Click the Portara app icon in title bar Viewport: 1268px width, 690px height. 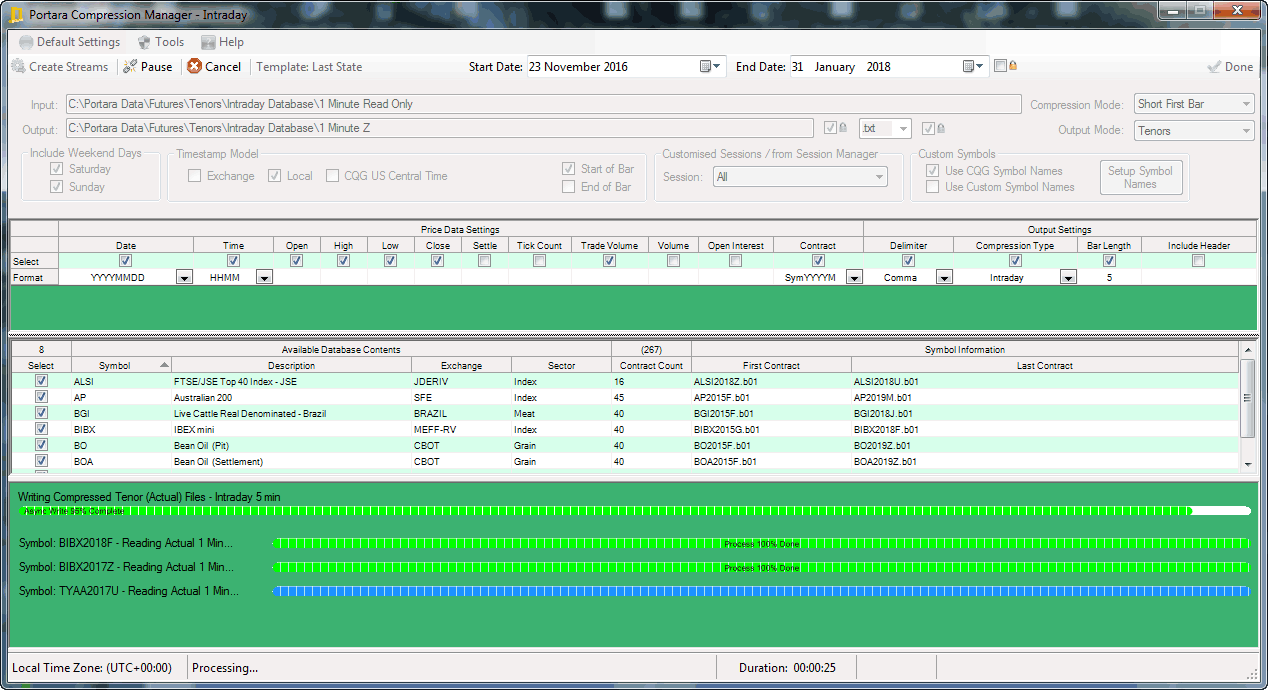pyautogui.click(x=14, y=15)
